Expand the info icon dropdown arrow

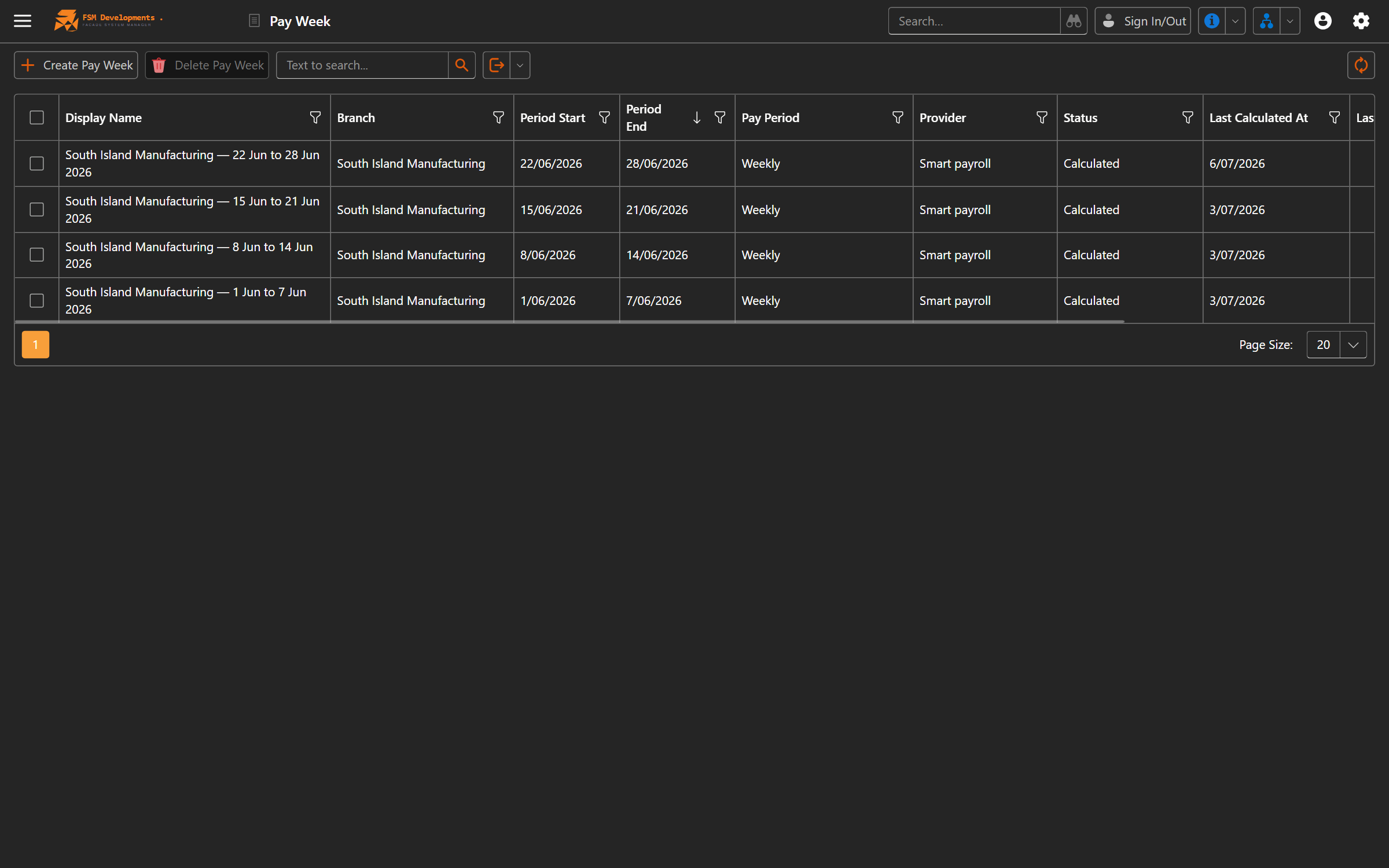(1235, 21)
